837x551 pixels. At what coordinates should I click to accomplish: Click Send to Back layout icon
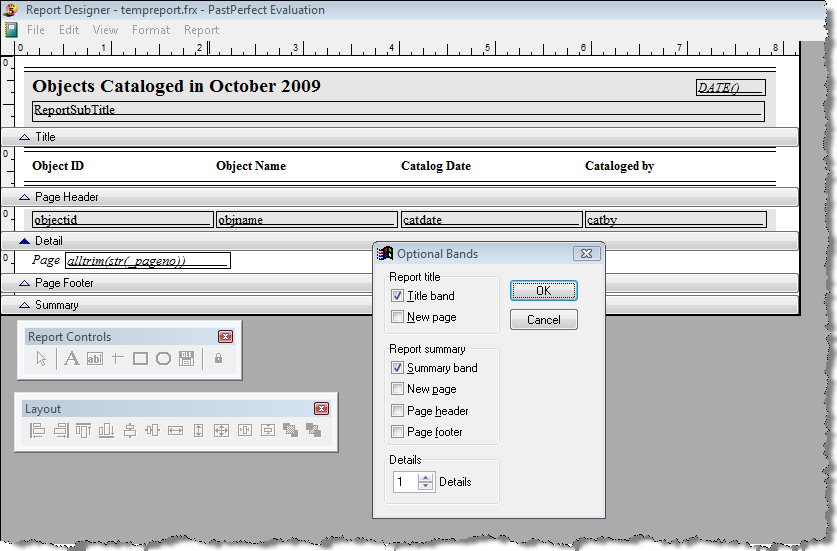tap(314, 430)
